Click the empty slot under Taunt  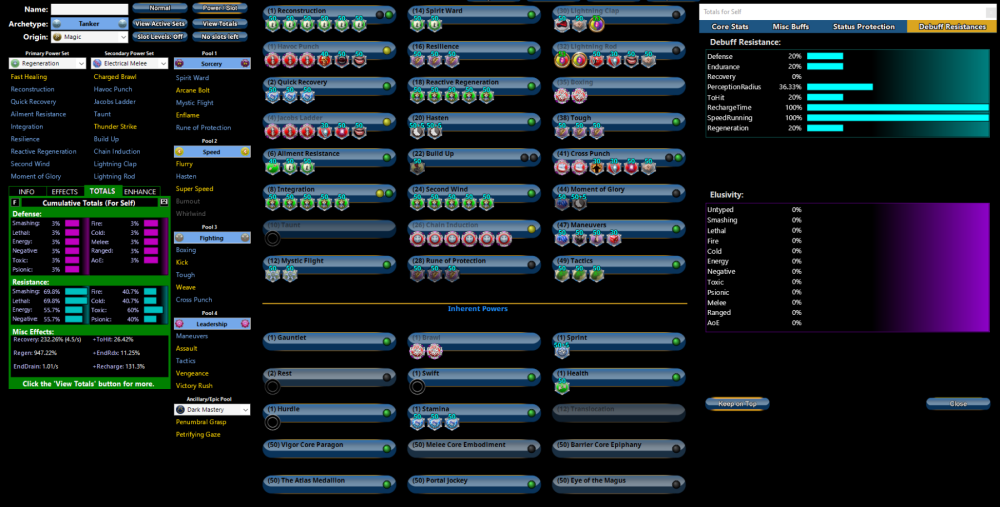[x=272, y=238]
